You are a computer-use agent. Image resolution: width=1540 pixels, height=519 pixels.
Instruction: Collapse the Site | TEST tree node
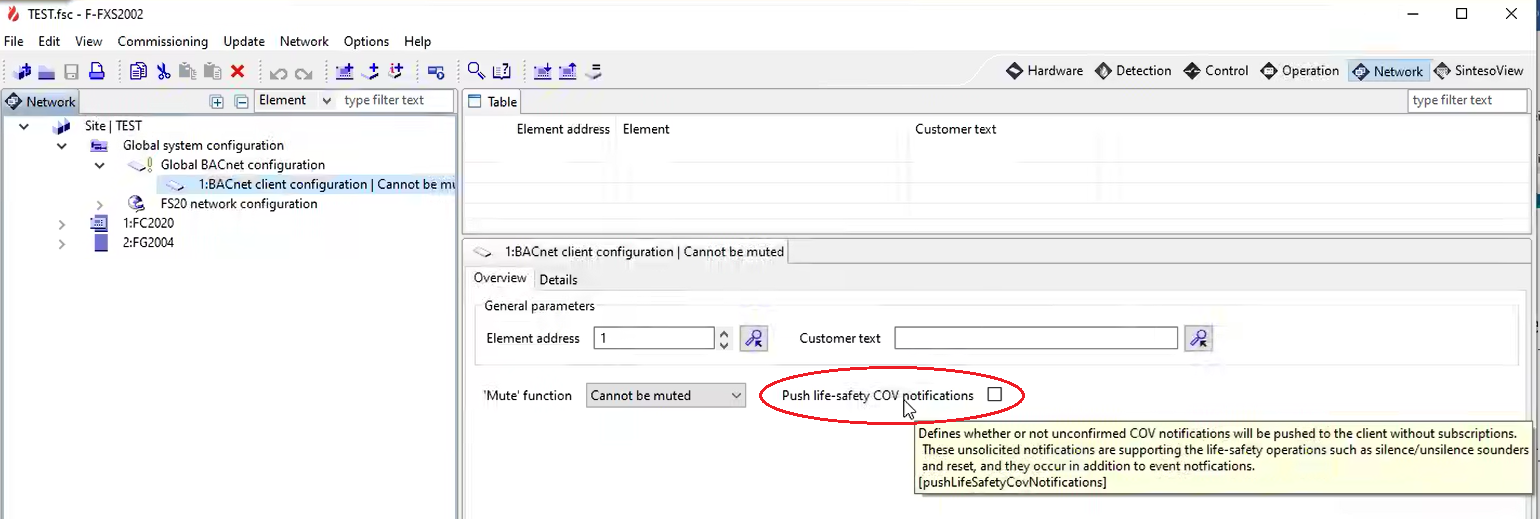tap(24, 126)
